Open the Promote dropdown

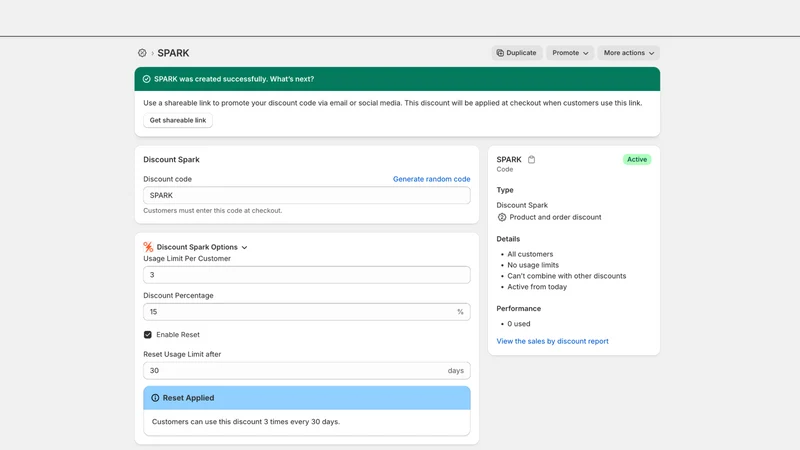pos(570,53)
